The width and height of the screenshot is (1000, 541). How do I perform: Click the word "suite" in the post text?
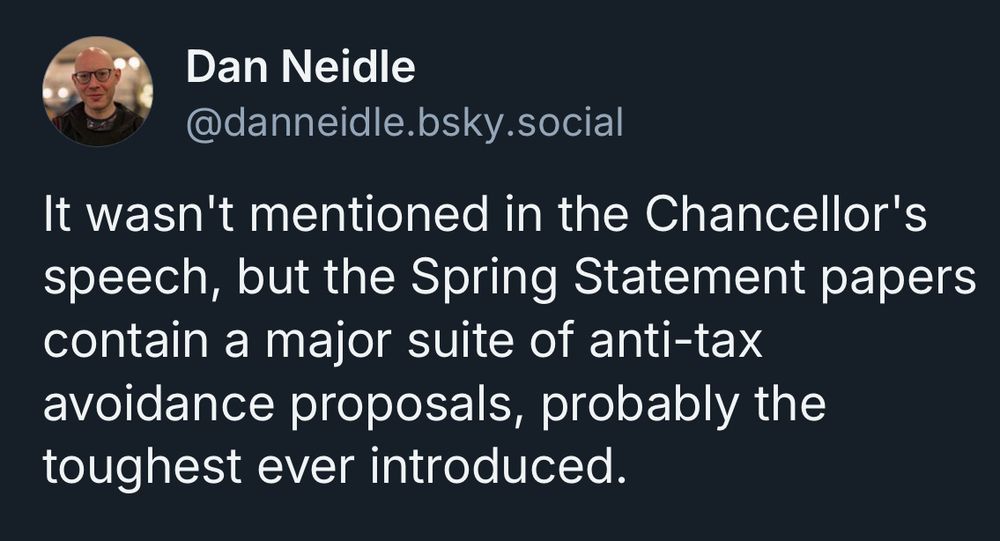(x=460, y=340)
